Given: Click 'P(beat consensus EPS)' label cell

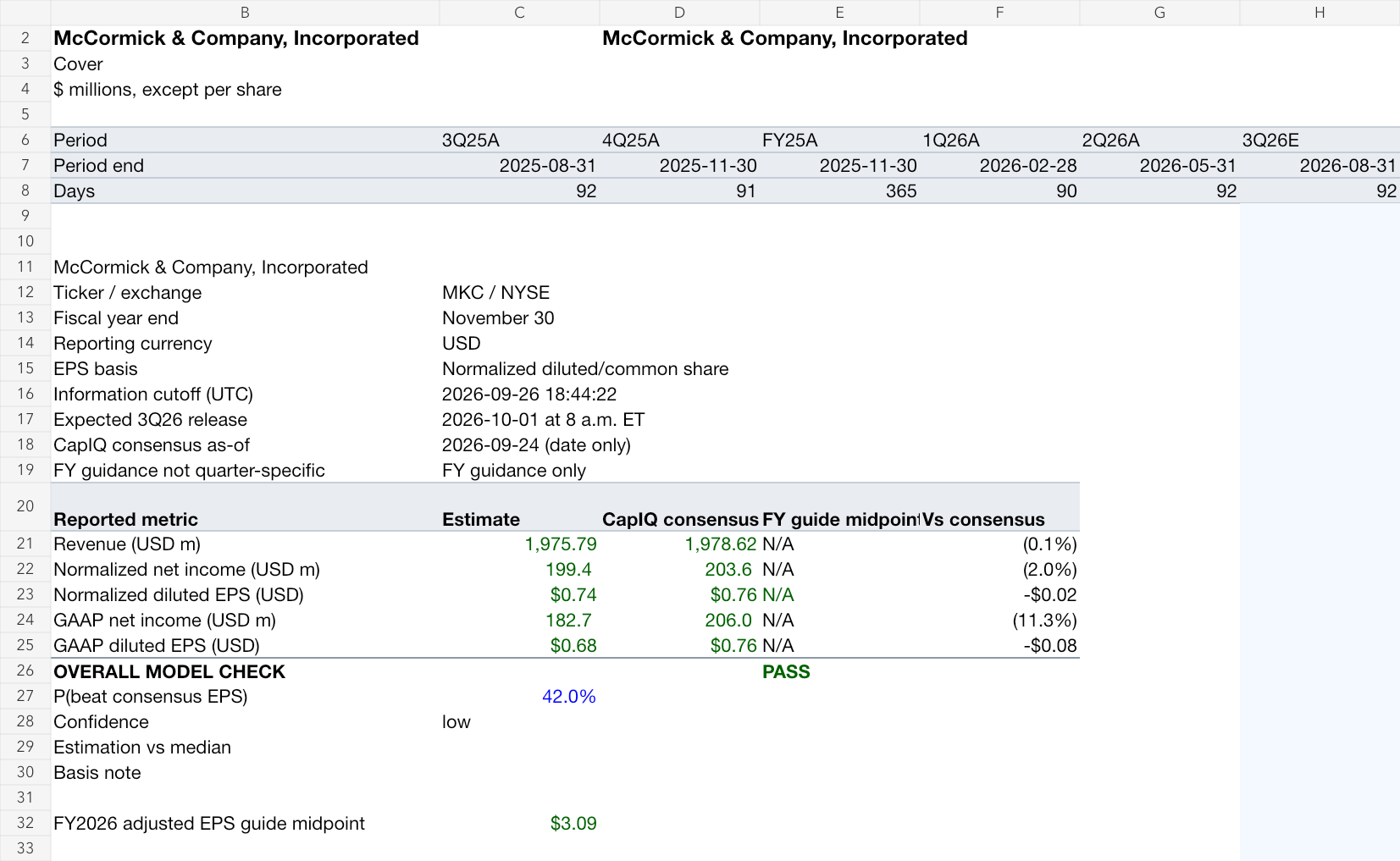Looking at the screenshot, I should coord(245,696).
